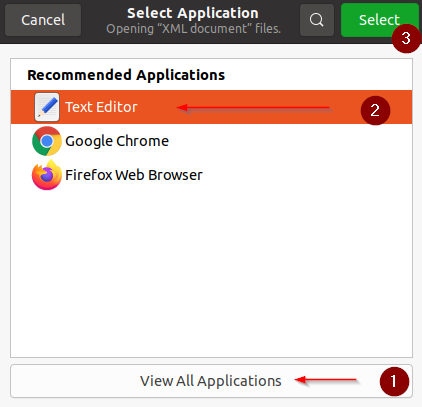The image size is (422, 407).
Task: Choose the Text Editor label in the list
Action: [x=101, y=107]
